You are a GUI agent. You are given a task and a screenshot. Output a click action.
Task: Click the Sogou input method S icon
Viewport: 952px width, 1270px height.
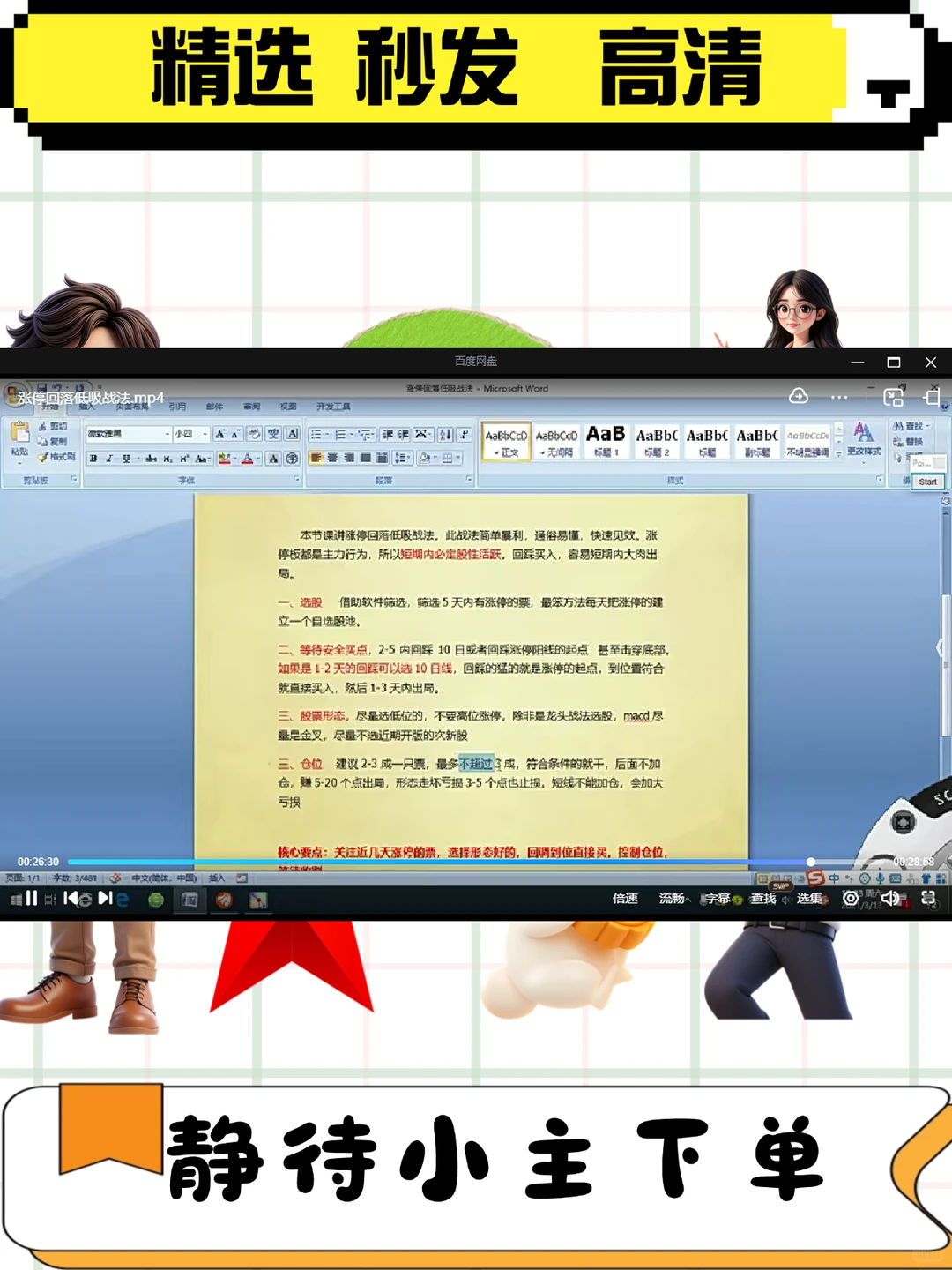pyautogui.click(x=815, y=878)
